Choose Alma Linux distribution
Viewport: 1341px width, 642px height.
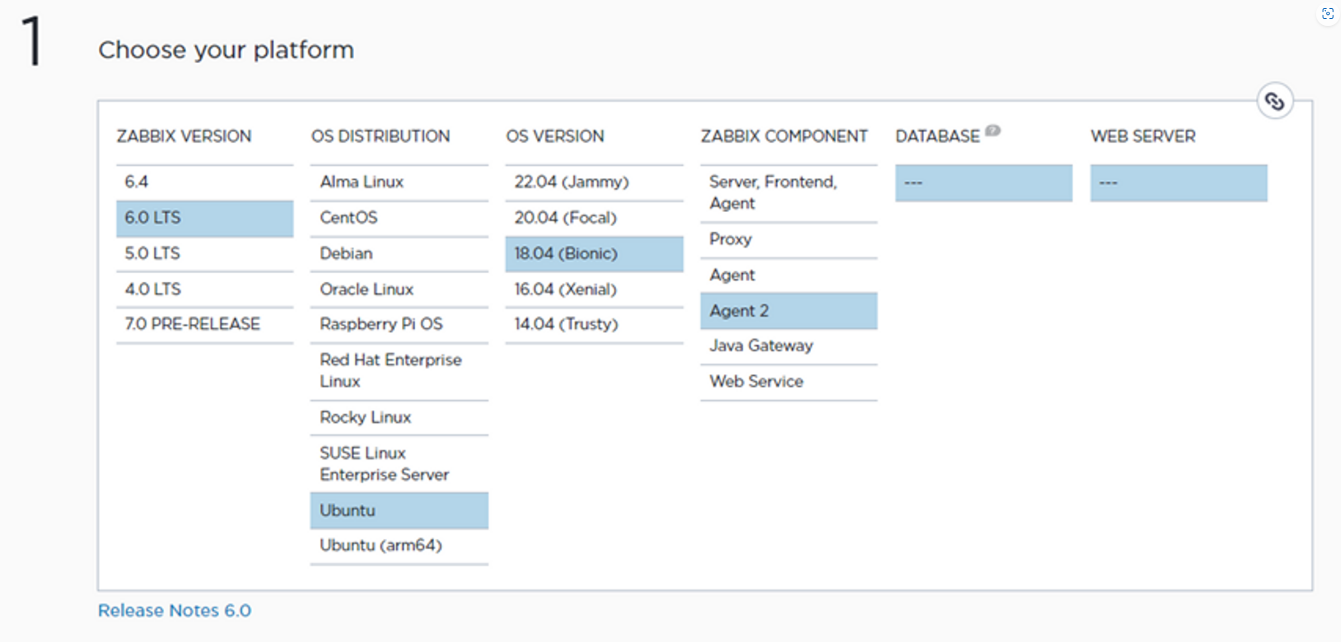[x=399, y=183]
